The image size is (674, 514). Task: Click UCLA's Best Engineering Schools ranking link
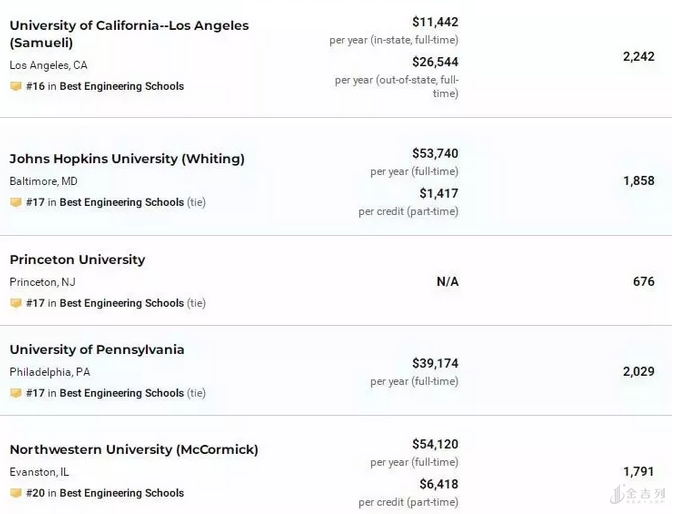tap(121, 87)
